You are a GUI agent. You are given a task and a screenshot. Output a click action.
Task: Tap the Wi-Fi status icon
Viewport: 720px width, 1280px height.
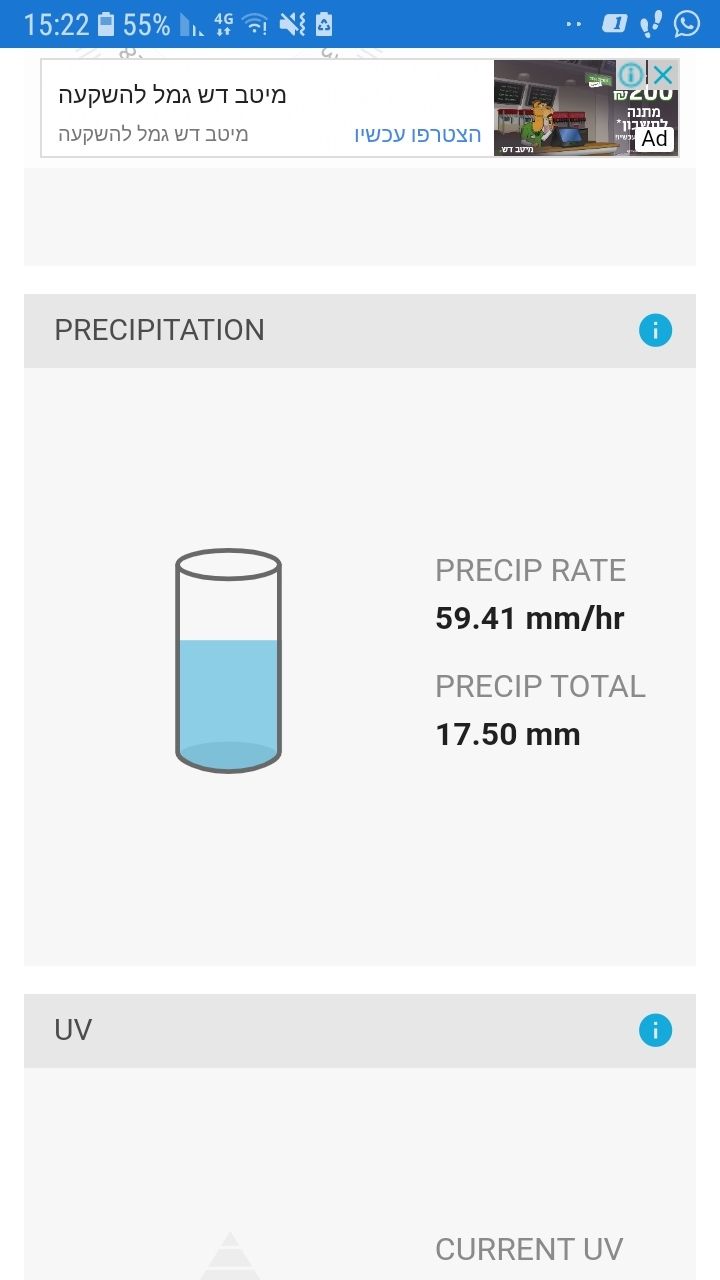point(255,24)
